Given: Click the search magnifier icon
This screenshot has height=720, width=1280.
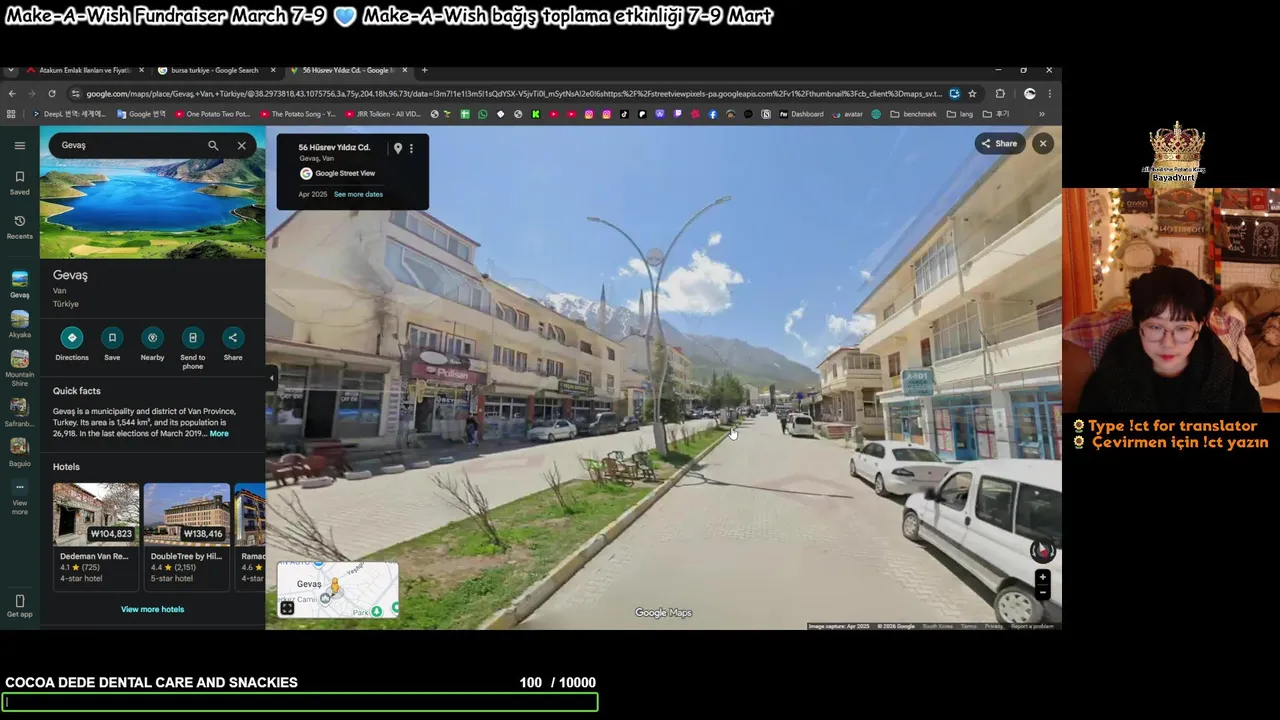Looking at the screenshot, I should 213,145.
